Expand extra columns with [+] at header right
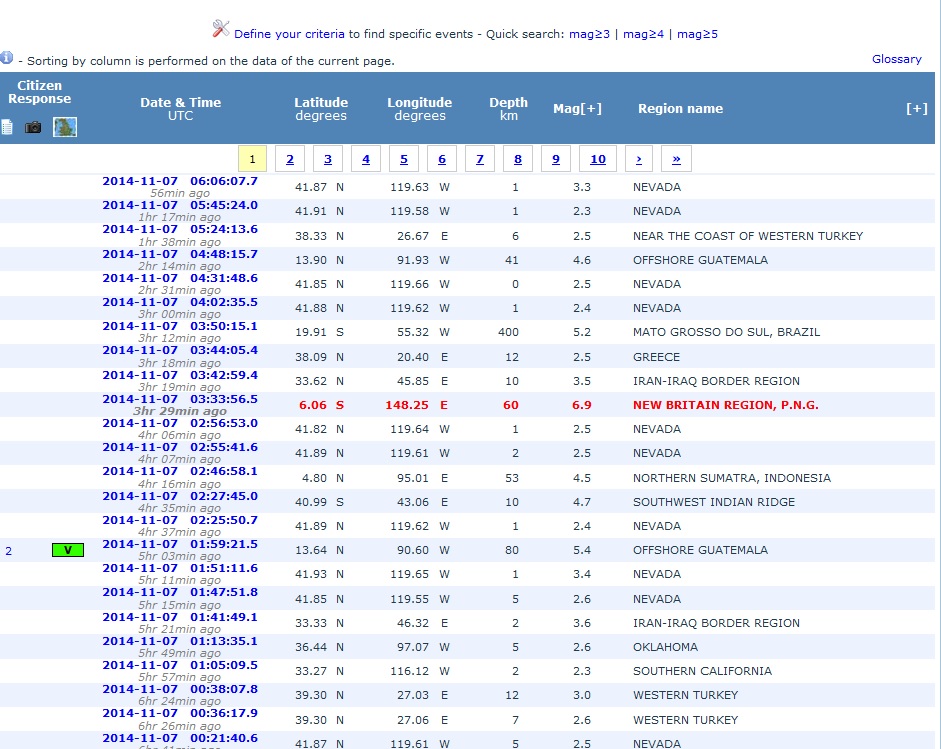 click(916, 109)
